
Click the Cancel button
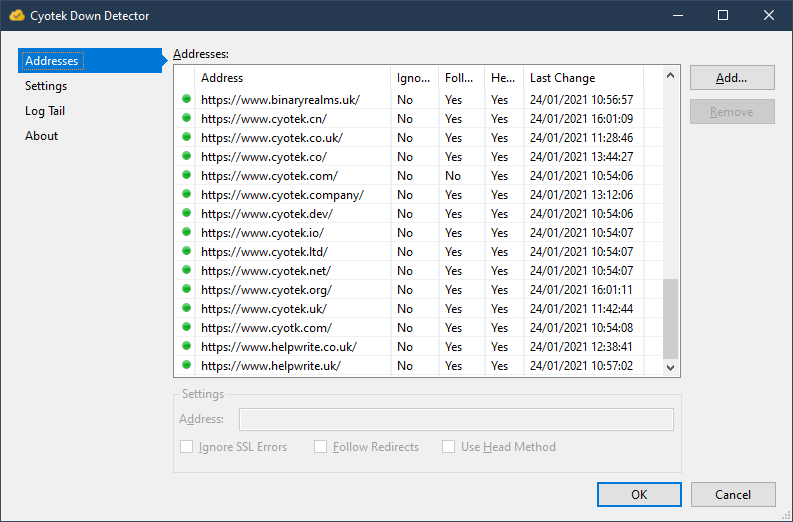click(733, 494)
